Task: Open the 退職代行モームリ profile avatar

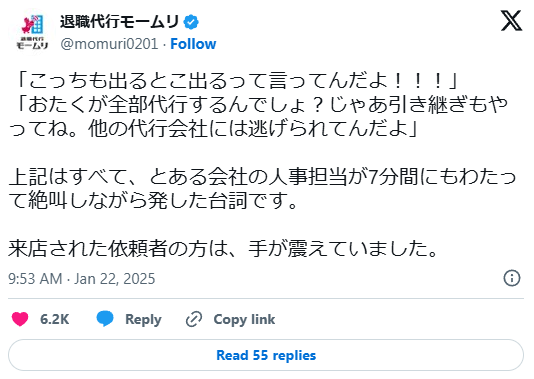Action: point(32,32)
